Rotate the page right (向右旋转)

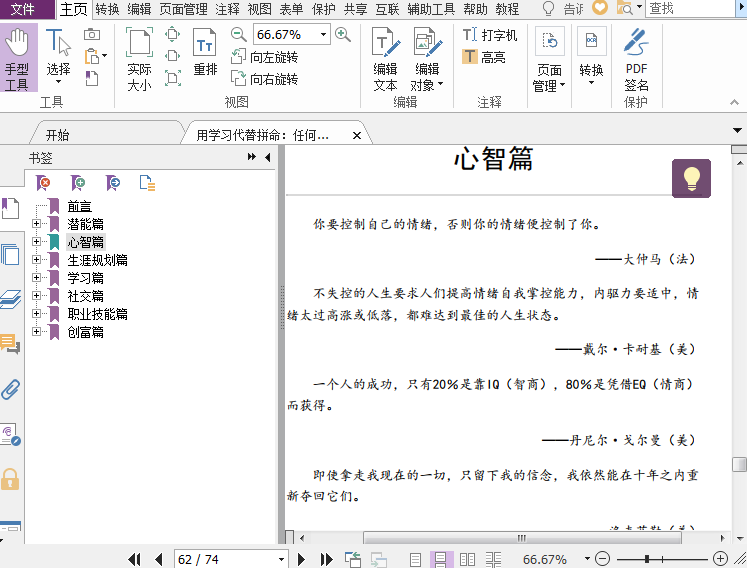264,79
